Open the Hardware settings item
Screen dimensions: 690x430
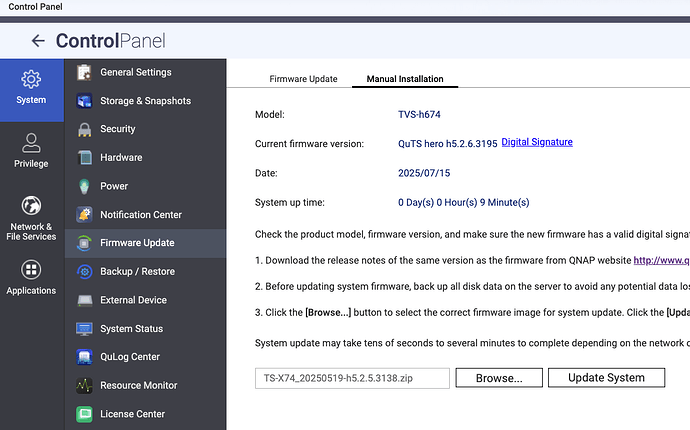[x=121, y=158]
